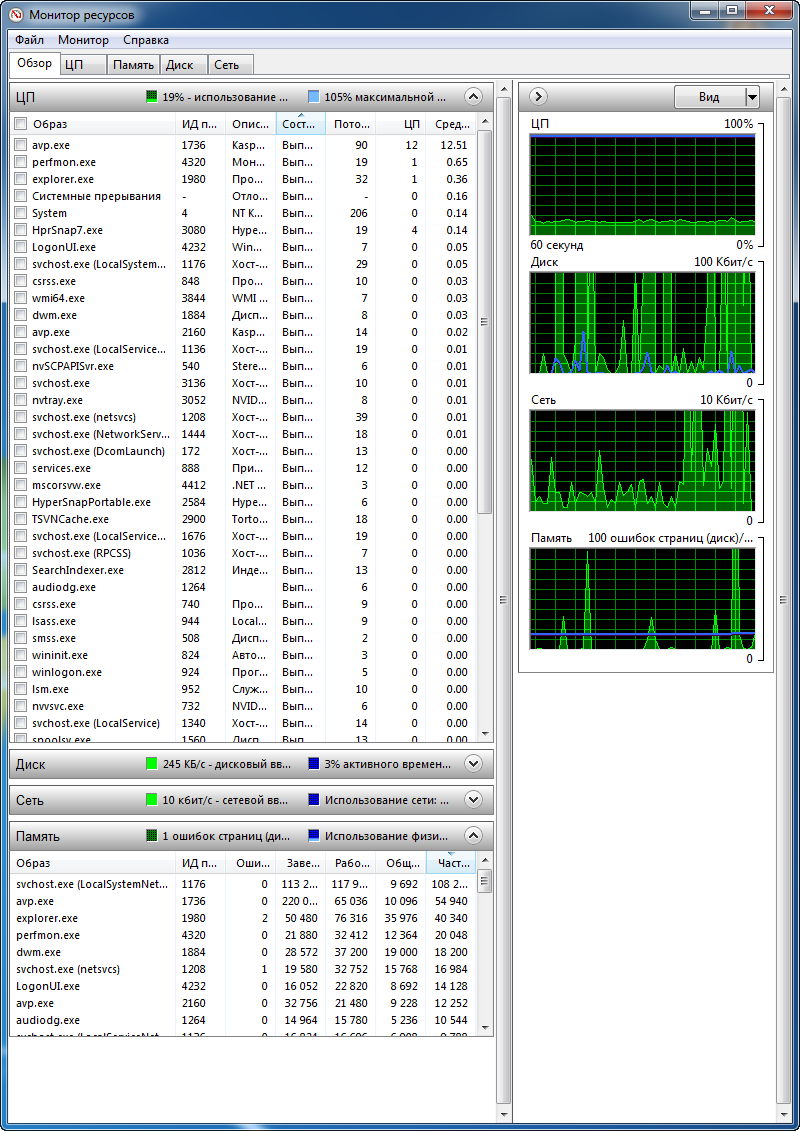800x1131 pixels.
Task: Expand the Сеть section chevron
Action: coord(473,799)
